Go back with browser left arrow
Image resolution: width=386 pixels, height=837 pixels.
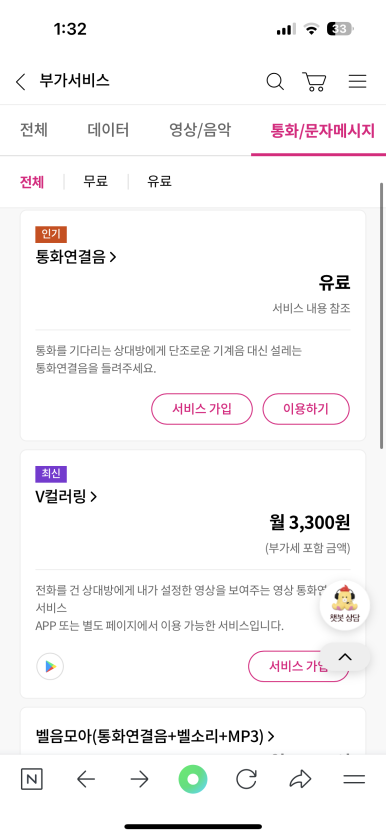[85, 780]
